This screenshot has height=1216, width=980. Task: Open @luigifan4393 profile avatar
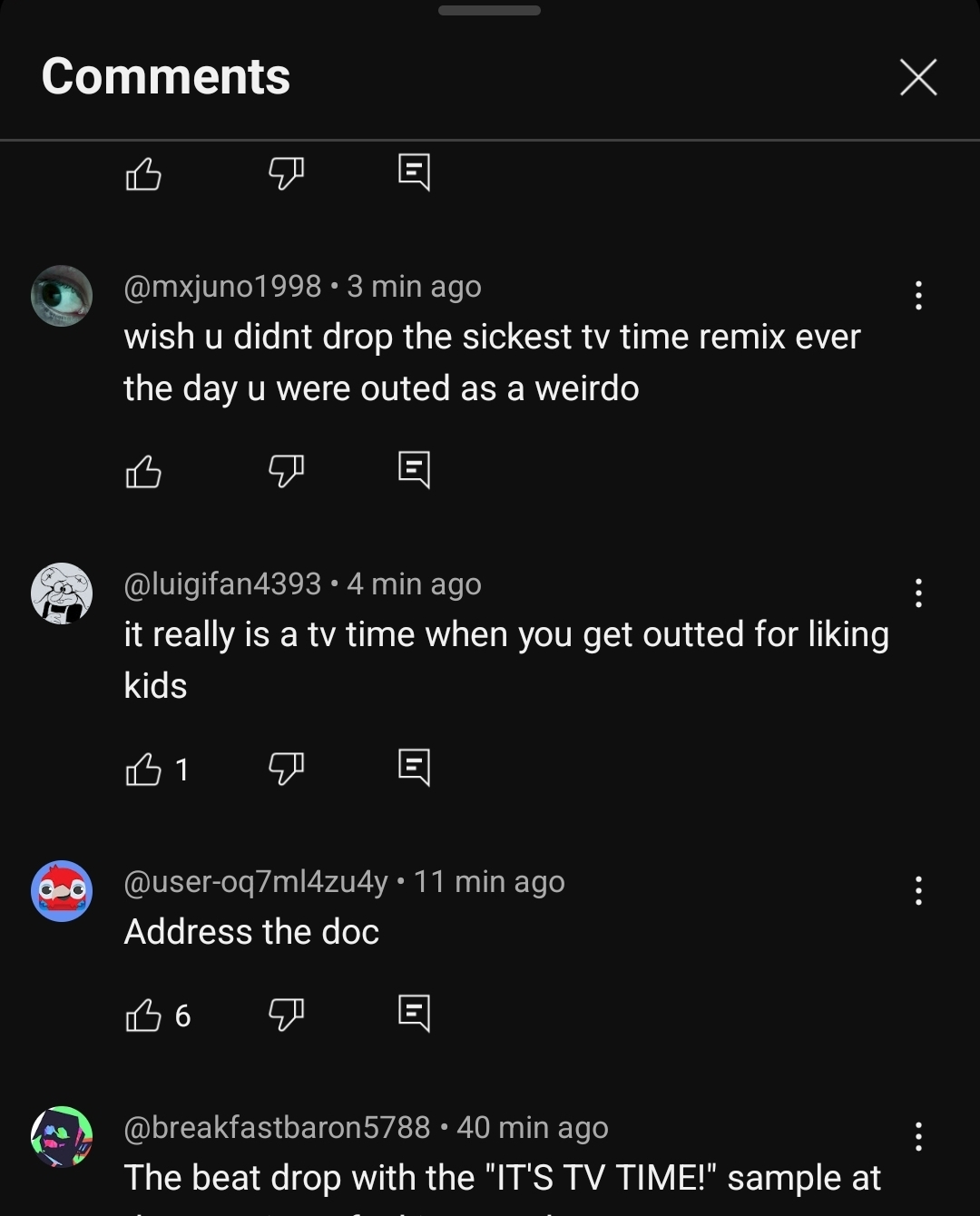[62, 593]
